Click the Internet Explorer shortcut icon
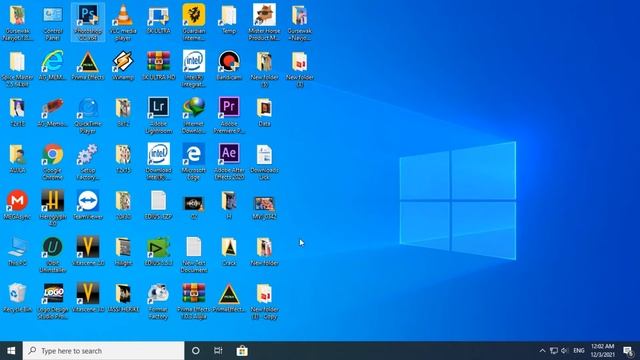 (x=53, y=65)
